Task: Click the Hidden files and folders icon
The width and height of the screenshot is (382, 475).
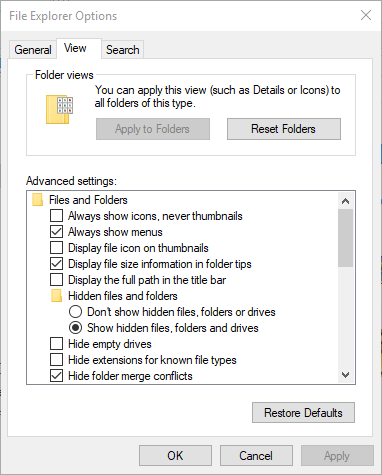Action: coord(56,296)
